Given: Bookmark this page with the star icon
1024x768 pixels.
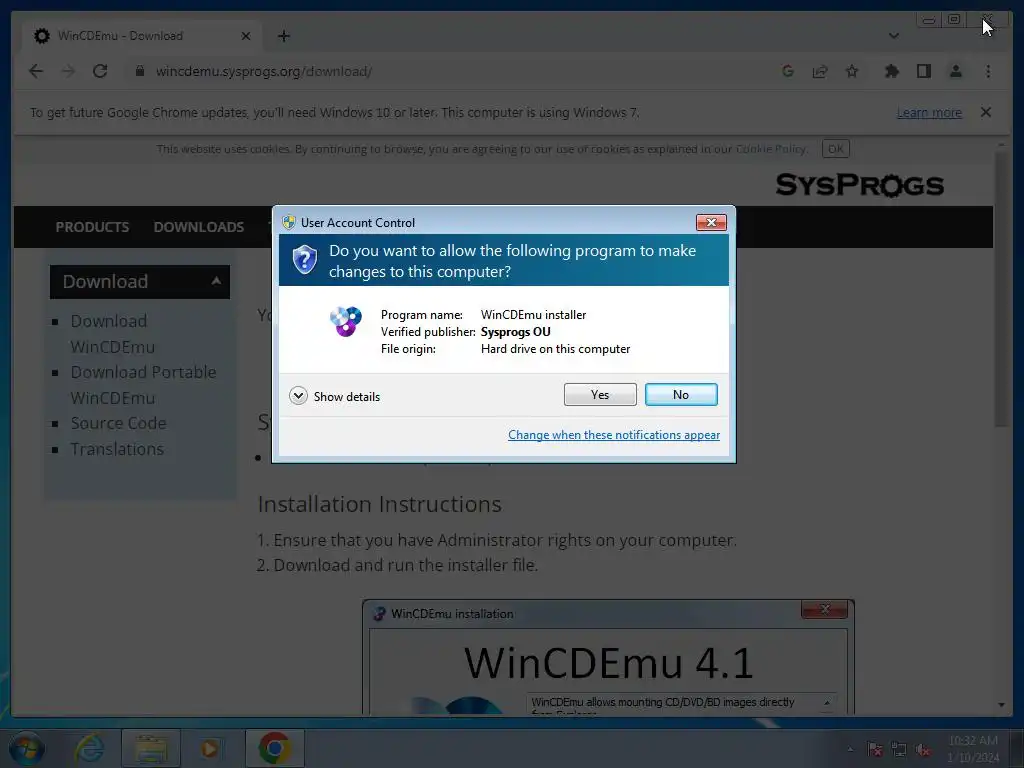Looking at the screenshot, I should [x=852, y=71].
